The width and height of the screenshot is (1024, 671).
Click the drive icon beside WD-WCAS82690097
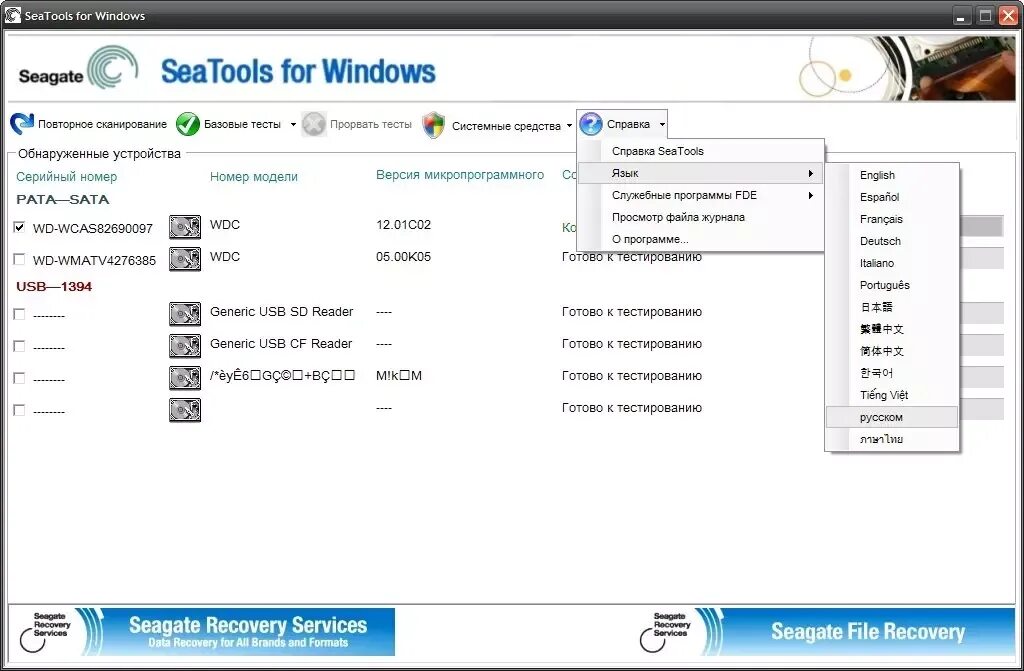pyautogui.click(x=185, y=227)
